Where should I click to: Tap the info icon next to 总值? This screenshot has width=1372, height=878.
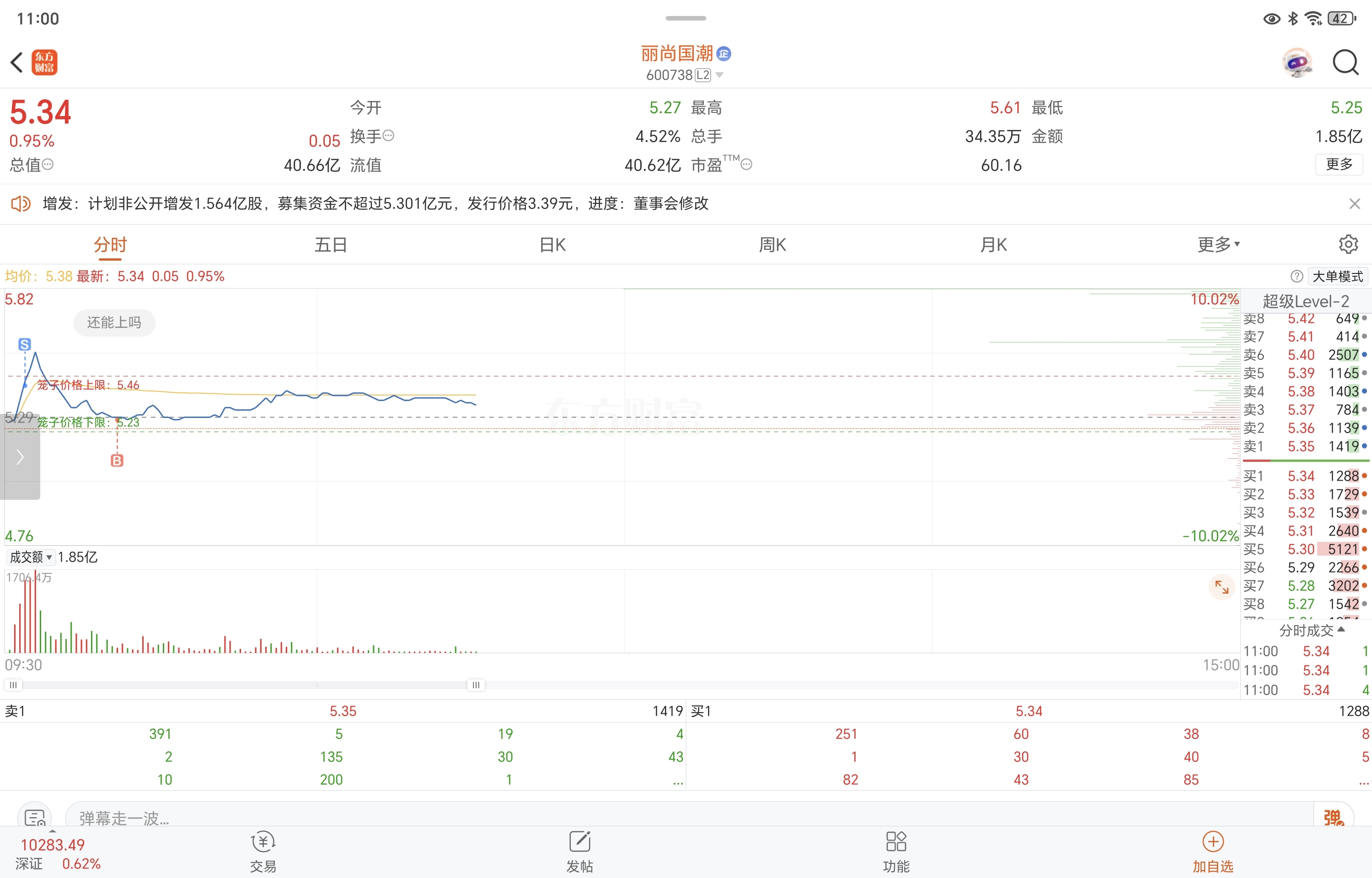[x=48, y=165]
